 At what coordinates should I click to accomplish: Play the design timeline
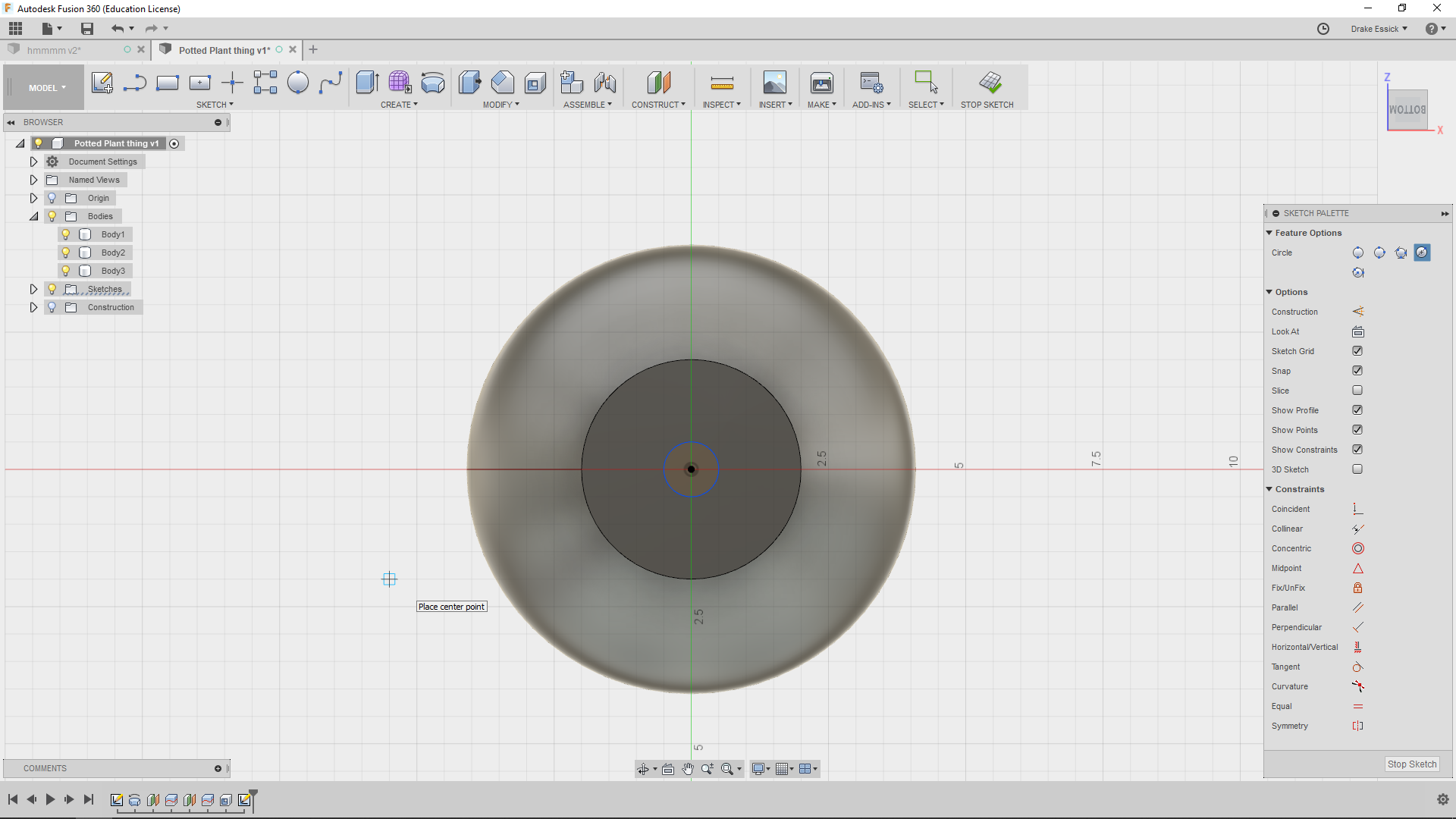50,799
